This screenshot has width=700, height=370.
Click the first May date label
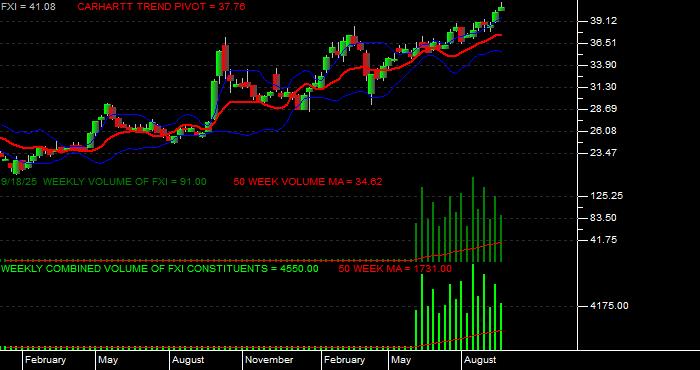point(108,360)
